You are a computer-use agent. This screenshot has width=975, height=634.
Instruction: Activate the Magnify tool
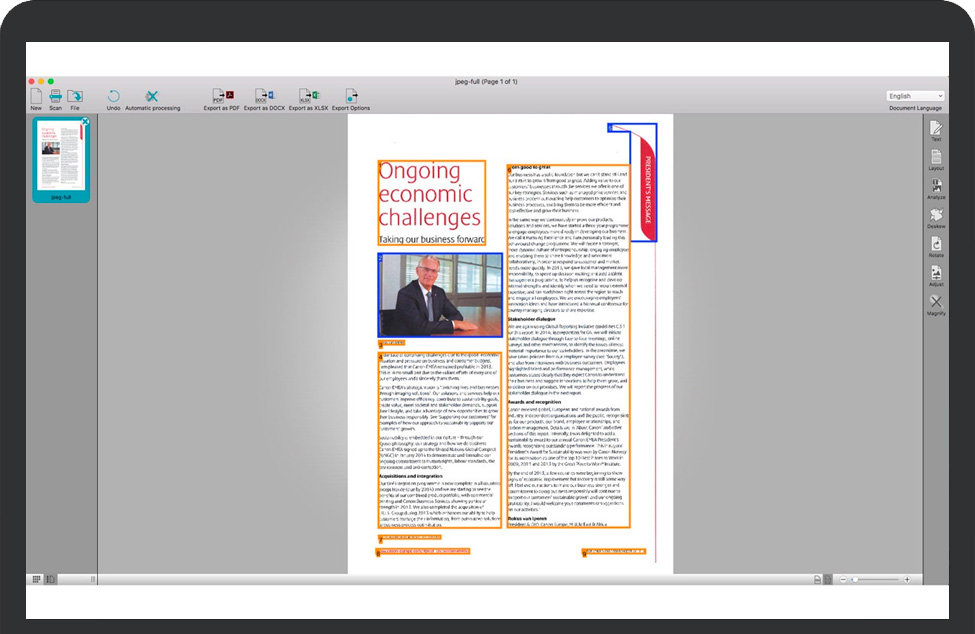[936, 303]
